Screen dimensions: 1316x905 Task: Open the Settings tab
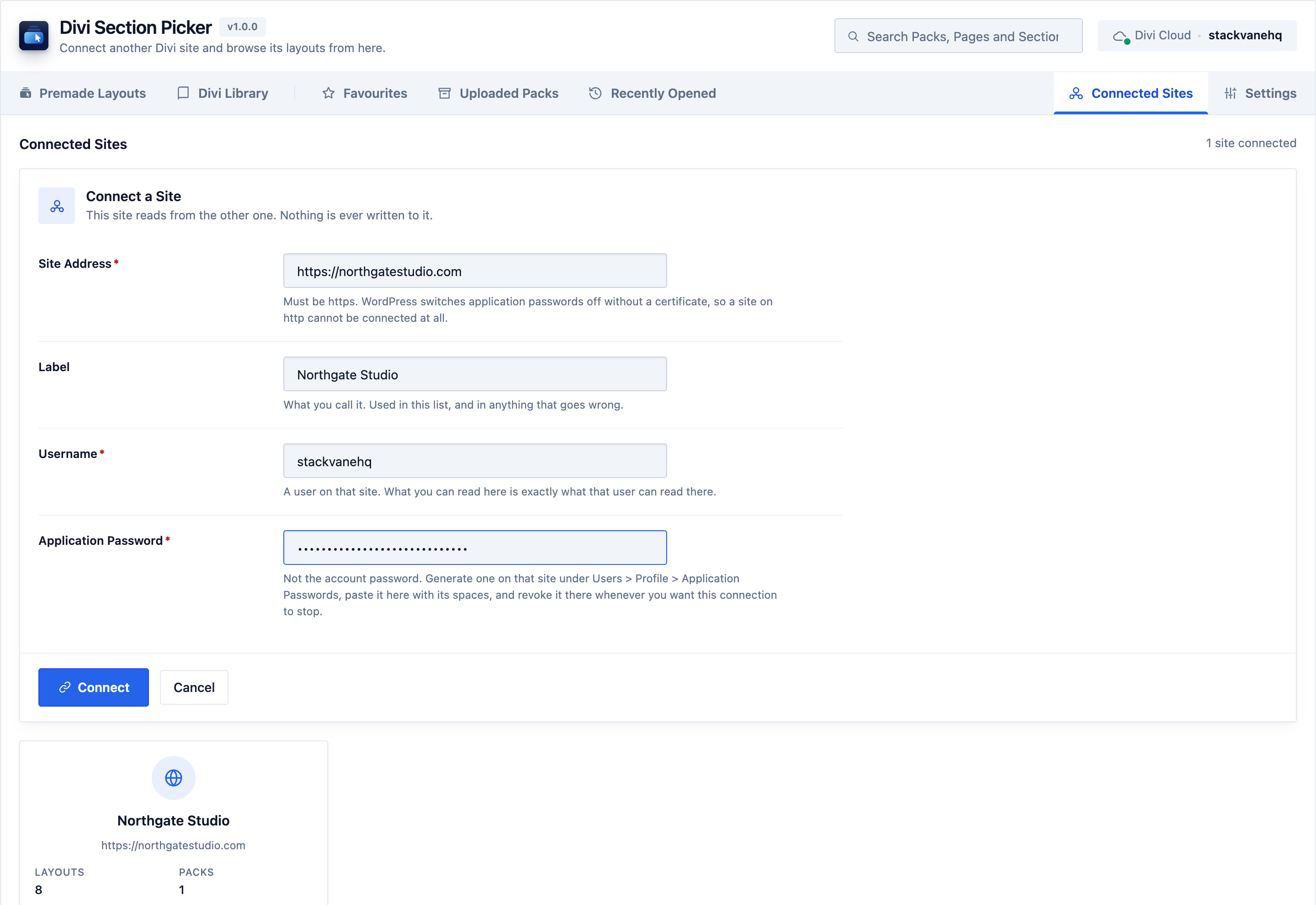[1260, 93]
